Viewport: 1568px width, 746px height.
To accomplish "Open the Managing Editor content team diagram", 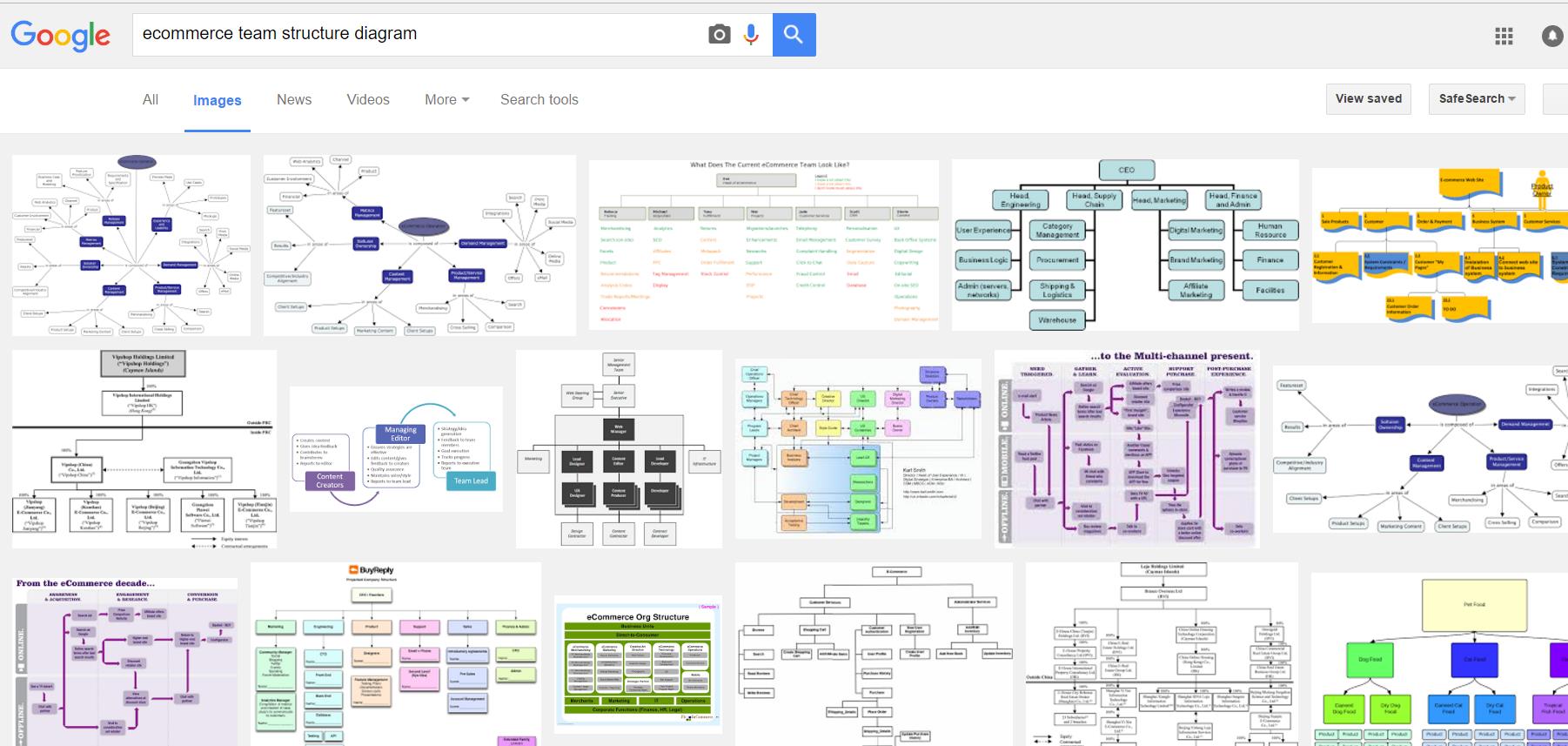I will [x=396, y=450].
